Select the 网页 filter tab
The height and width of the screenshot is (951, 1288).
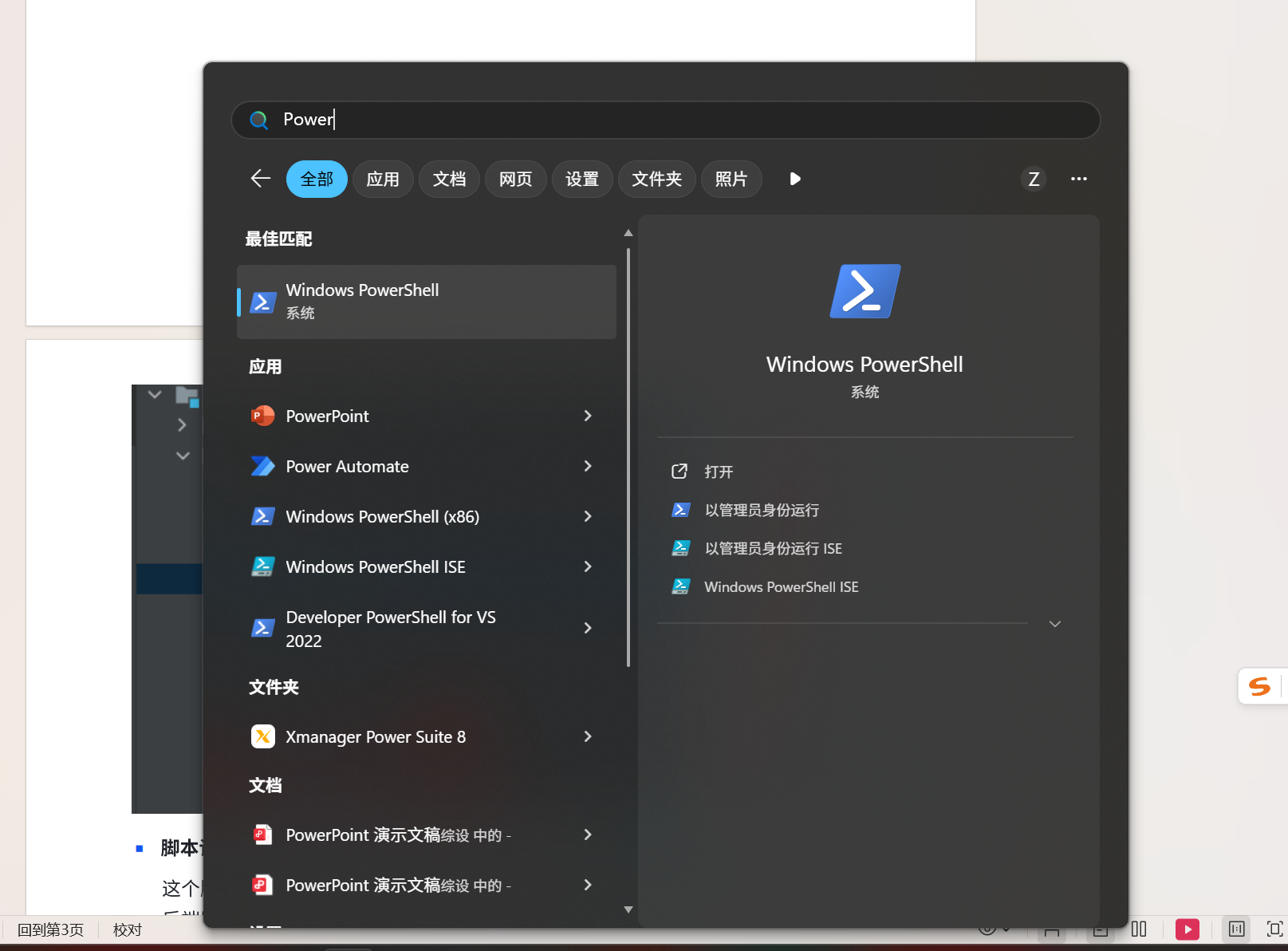[x=515, y=179]
